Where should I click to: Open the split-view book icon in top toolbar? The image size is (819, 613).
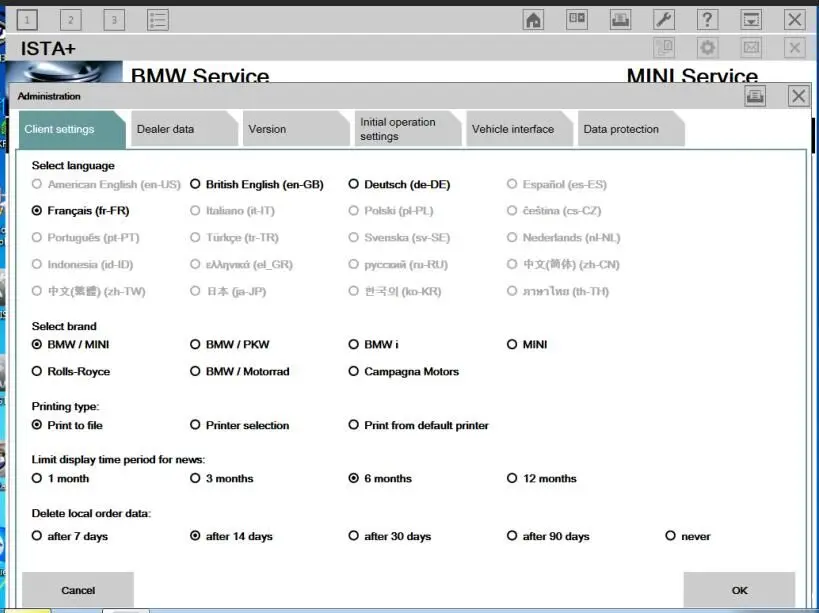(577, 20)
